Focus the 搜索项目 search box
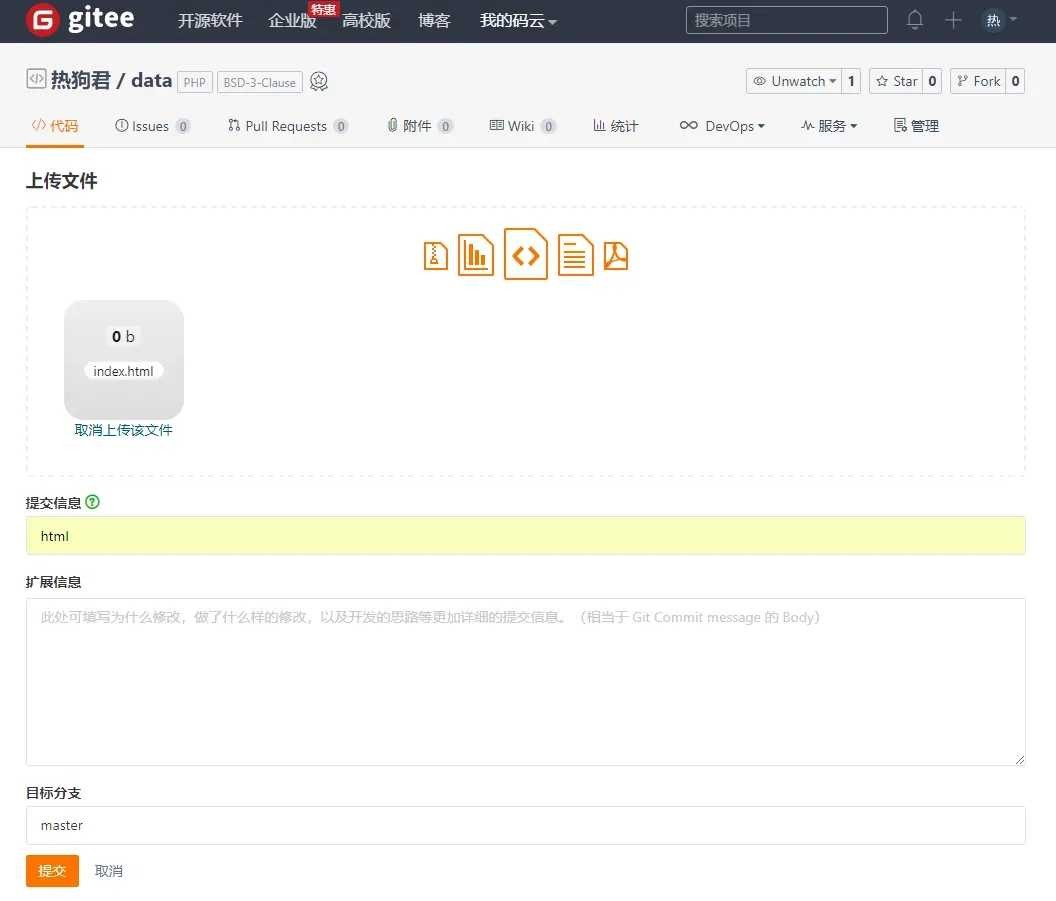Image resolution: width=1056 pixels, height=901 pixels. (787, 20)
